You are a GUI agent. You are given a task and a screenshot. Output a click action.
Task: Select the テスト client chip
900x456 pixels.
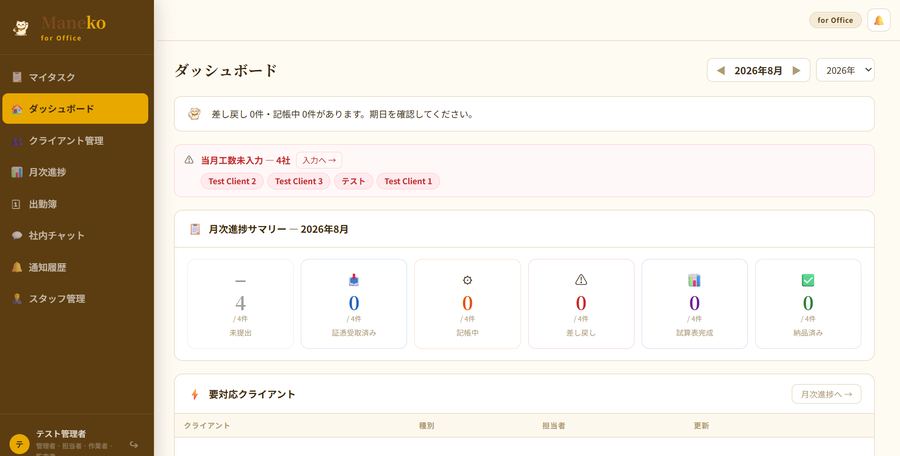point(354,181)
